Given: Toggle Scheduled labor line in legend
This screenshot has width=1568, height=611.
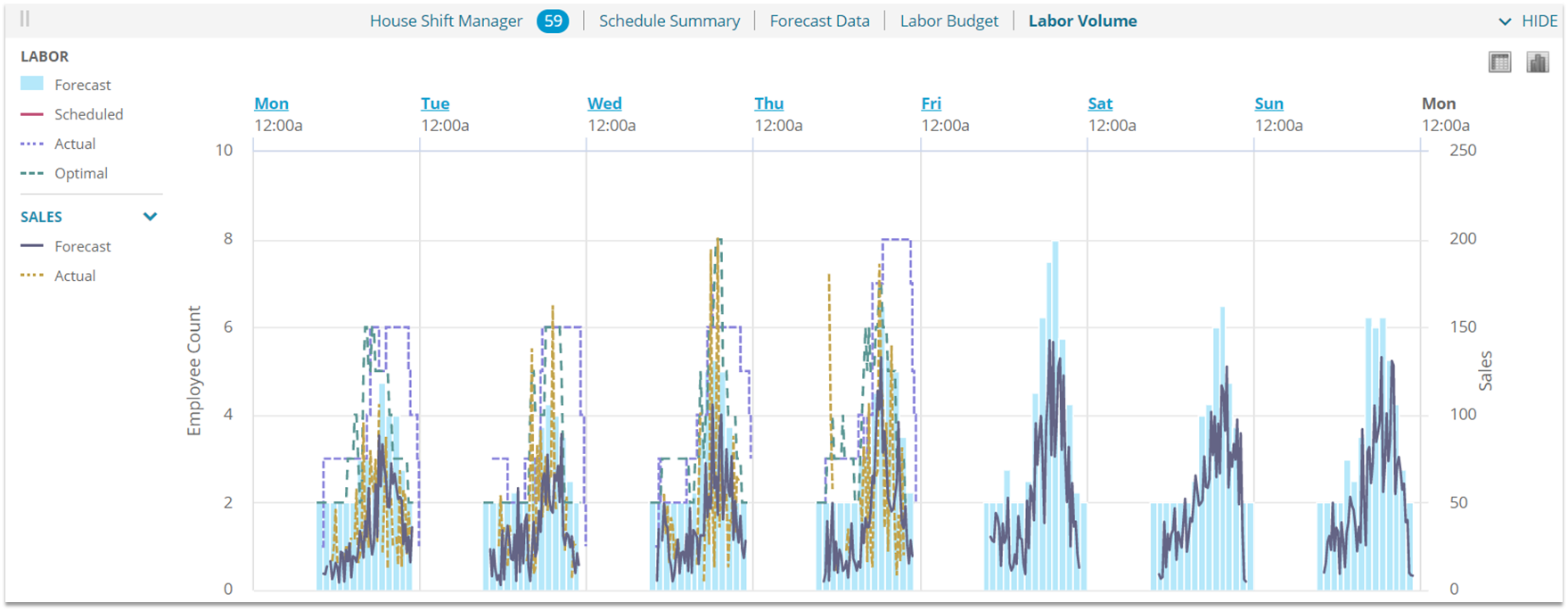Looking at the screenshot, I should pyautogui.click(x=32, y=114).
